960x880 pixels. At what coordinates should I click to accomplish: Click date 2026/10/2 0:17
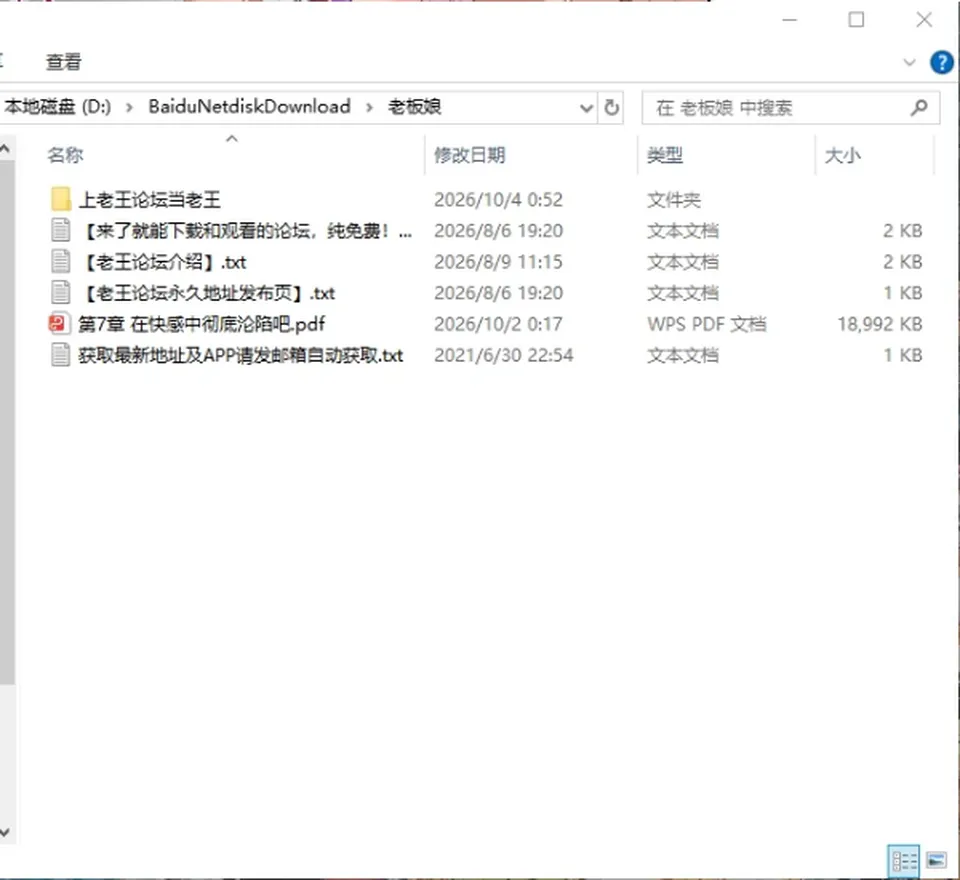[498, 324]
